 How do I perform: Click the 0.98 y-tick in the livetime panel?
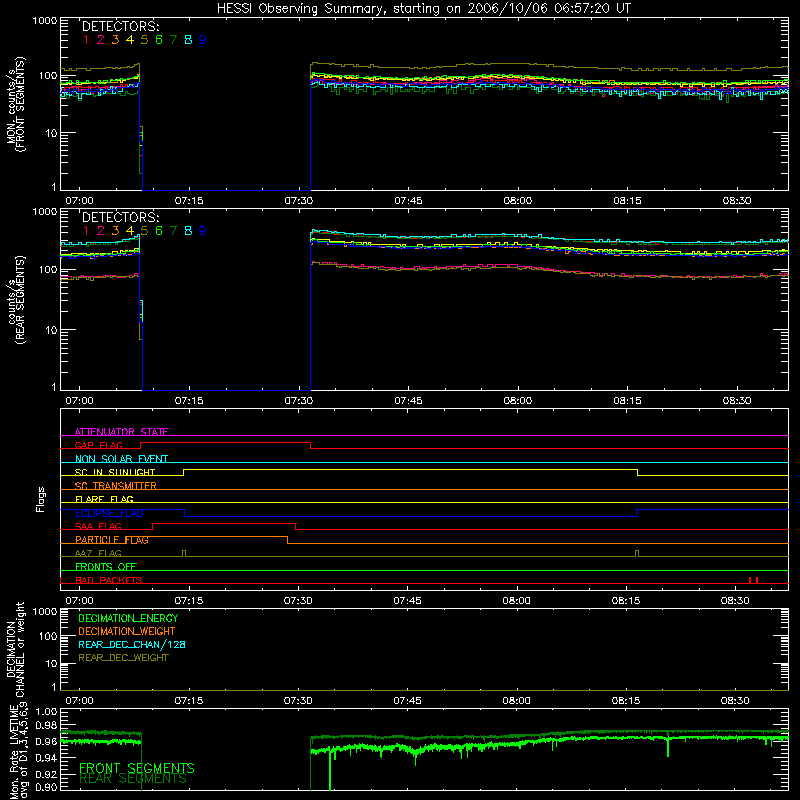point(46,725)
